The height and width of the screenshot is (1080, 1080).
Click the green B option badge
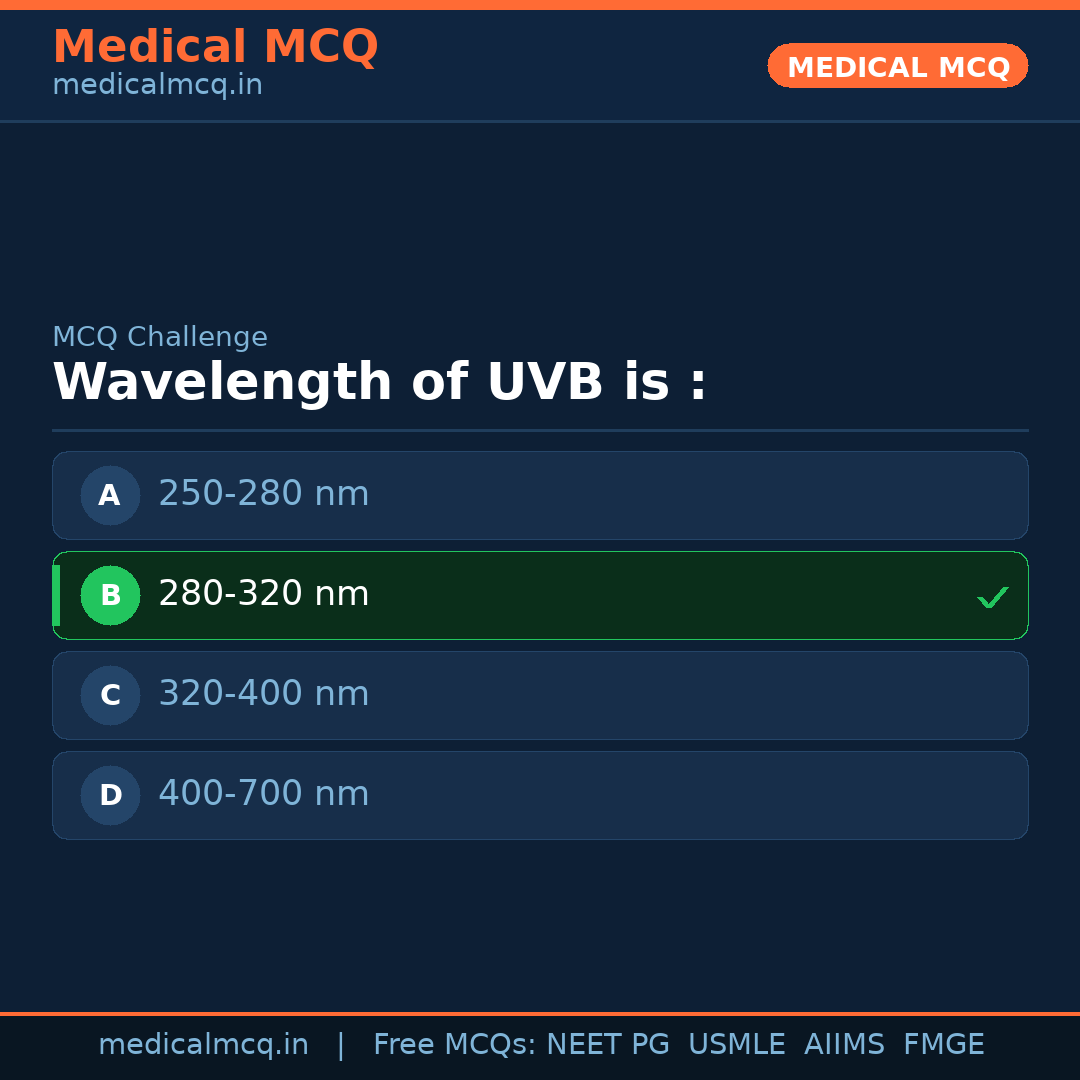coord(110,595)
